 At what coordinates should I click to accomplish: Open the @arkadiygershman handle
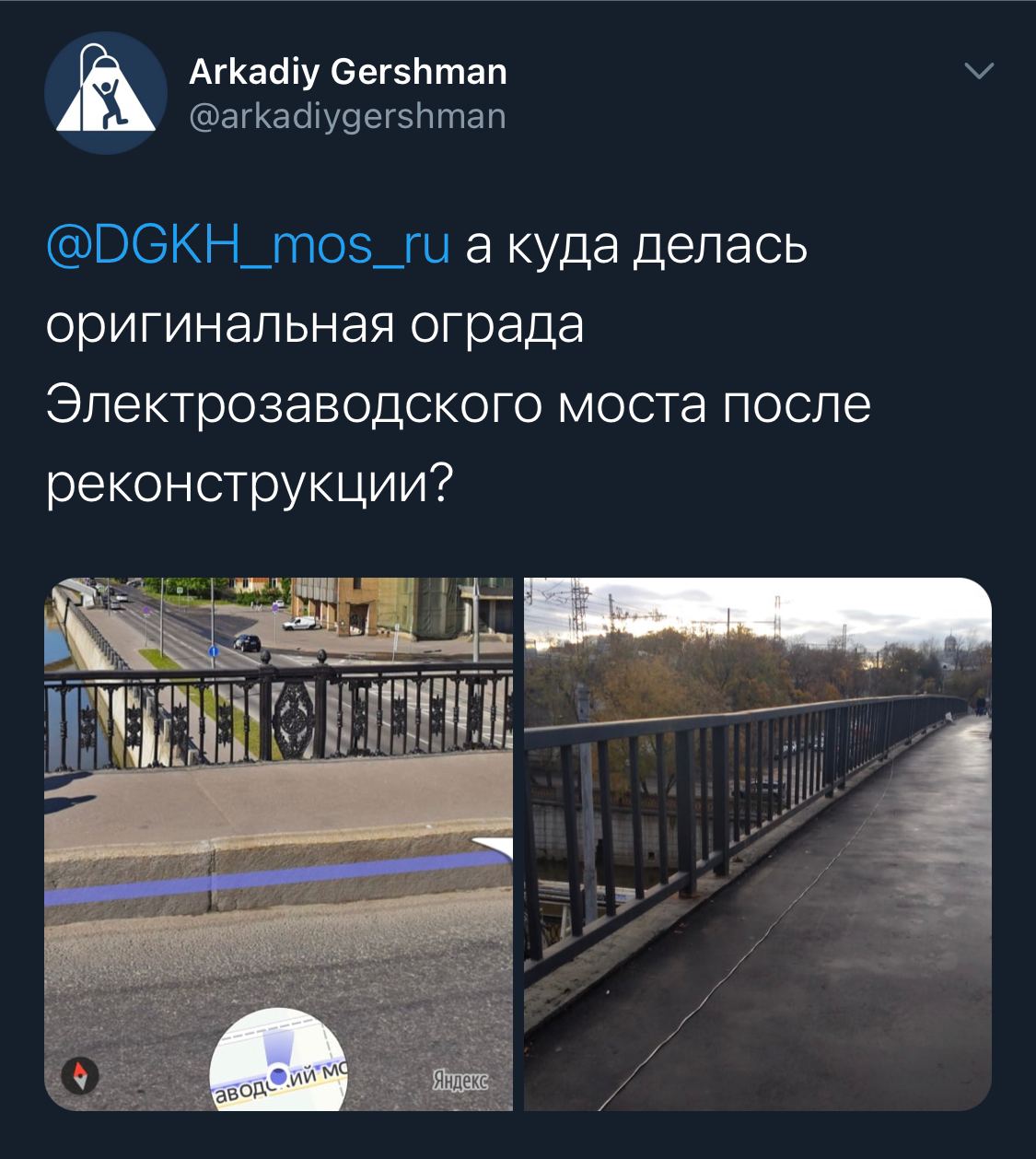click(347, 116)
